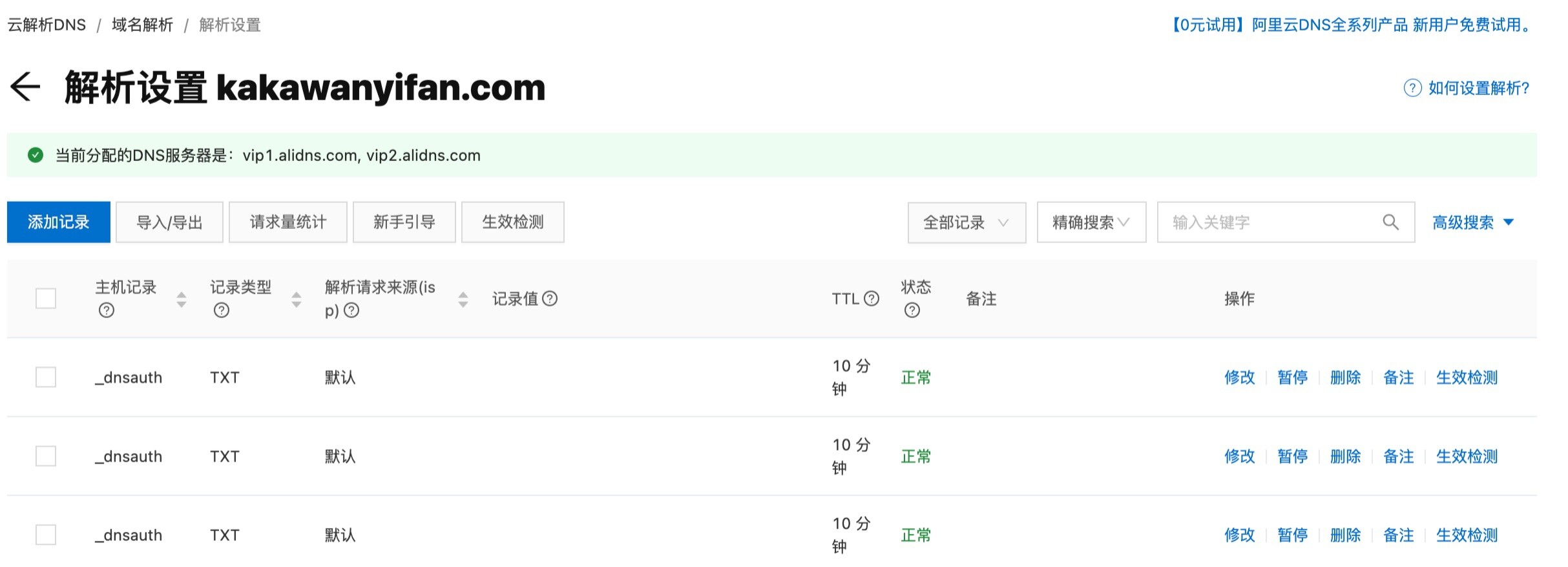The height and width of the screenshot is (567, 1568).
Task: Click 修改 for the first record
Action: [1239, 378]
